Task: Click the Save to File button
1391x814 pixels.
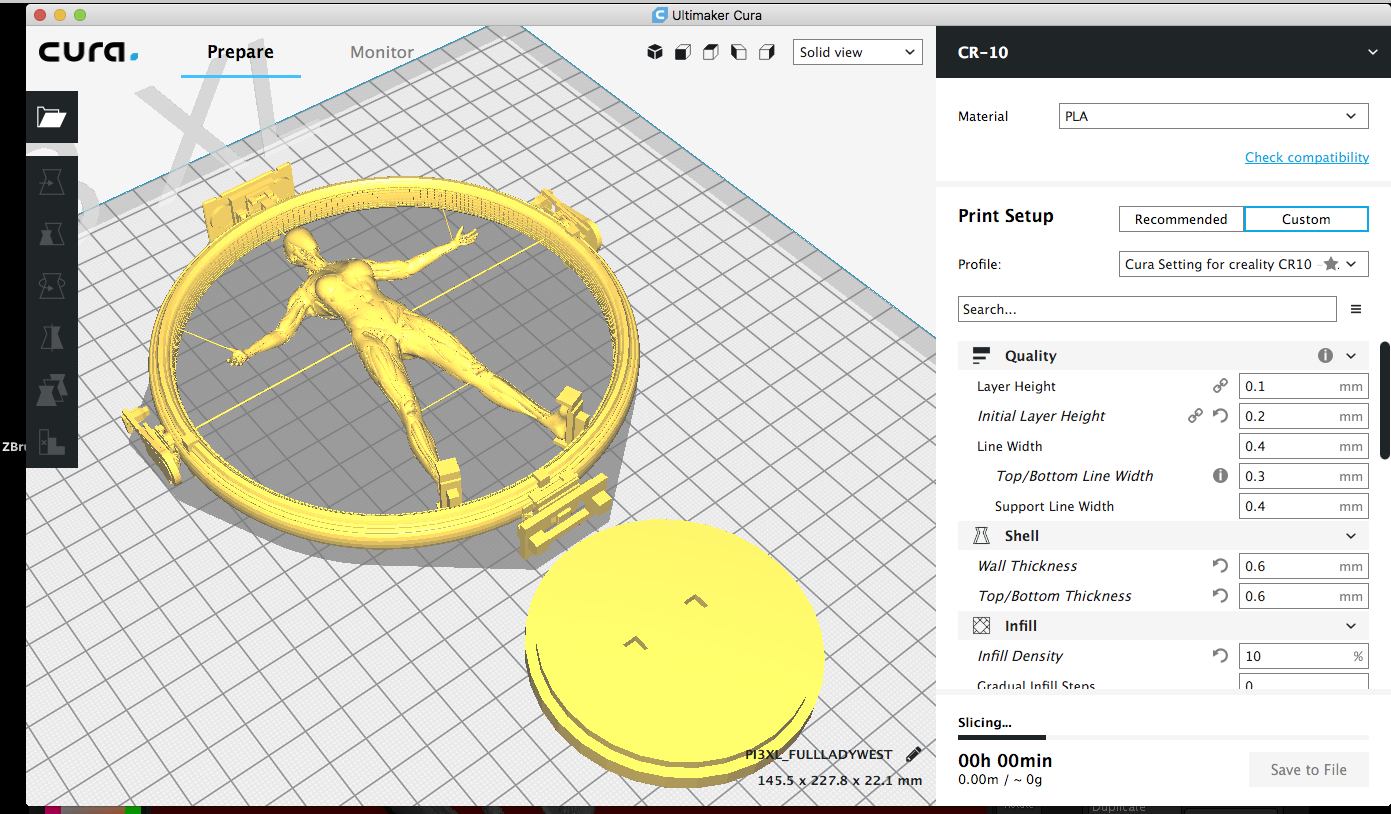Action: pos(1308,770)
